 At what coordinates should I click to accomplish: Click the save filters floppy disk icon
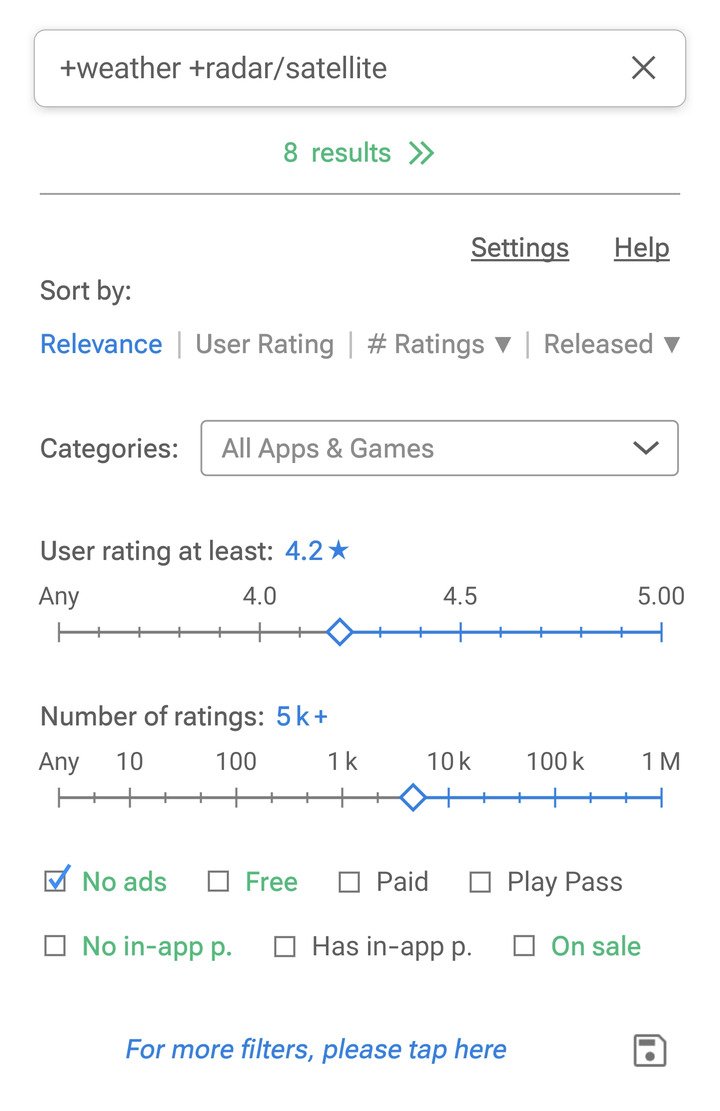[x=650, y=1051]
